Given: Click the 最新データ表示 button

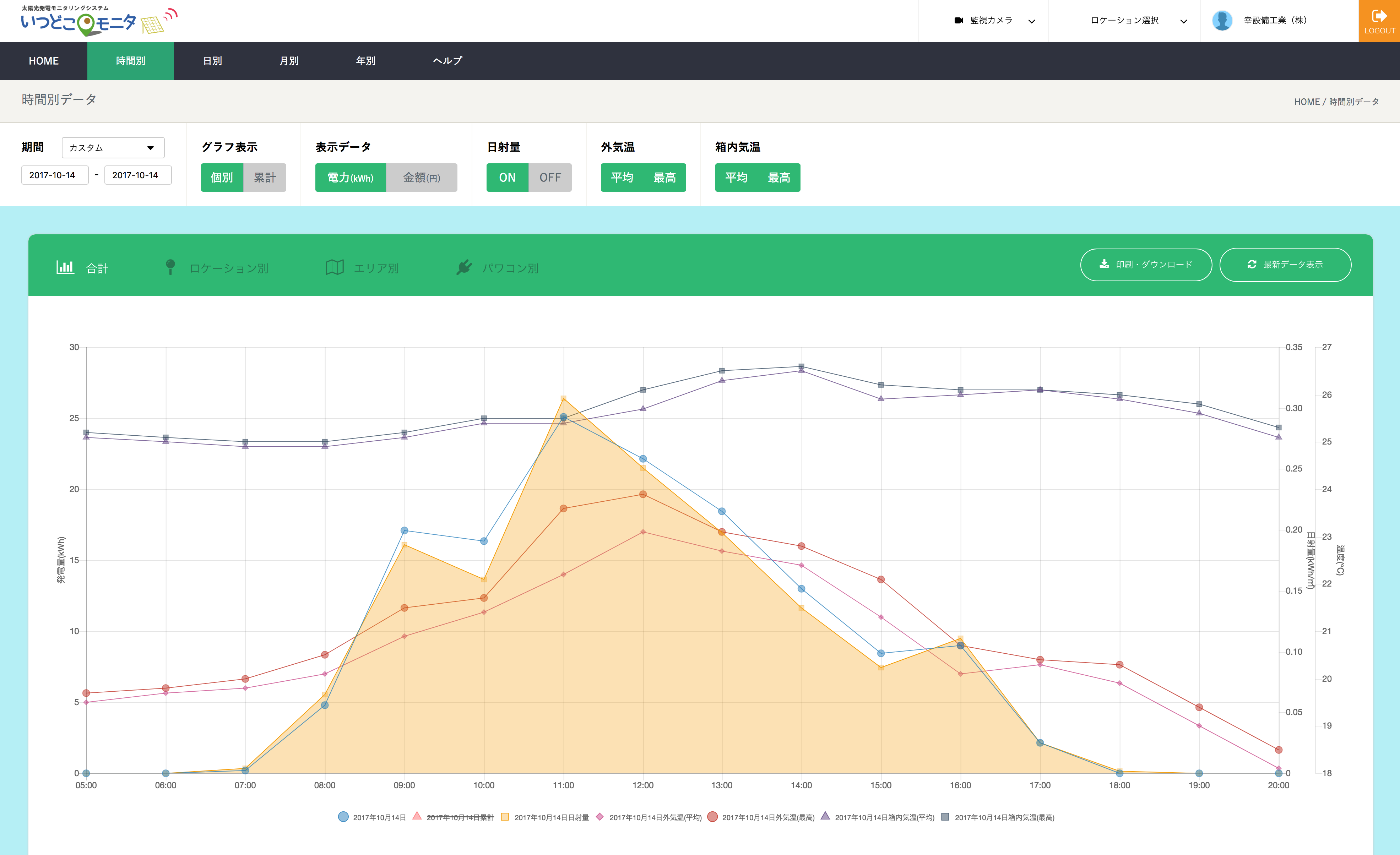Looking at the screenshot, I should coord(1285,265).
